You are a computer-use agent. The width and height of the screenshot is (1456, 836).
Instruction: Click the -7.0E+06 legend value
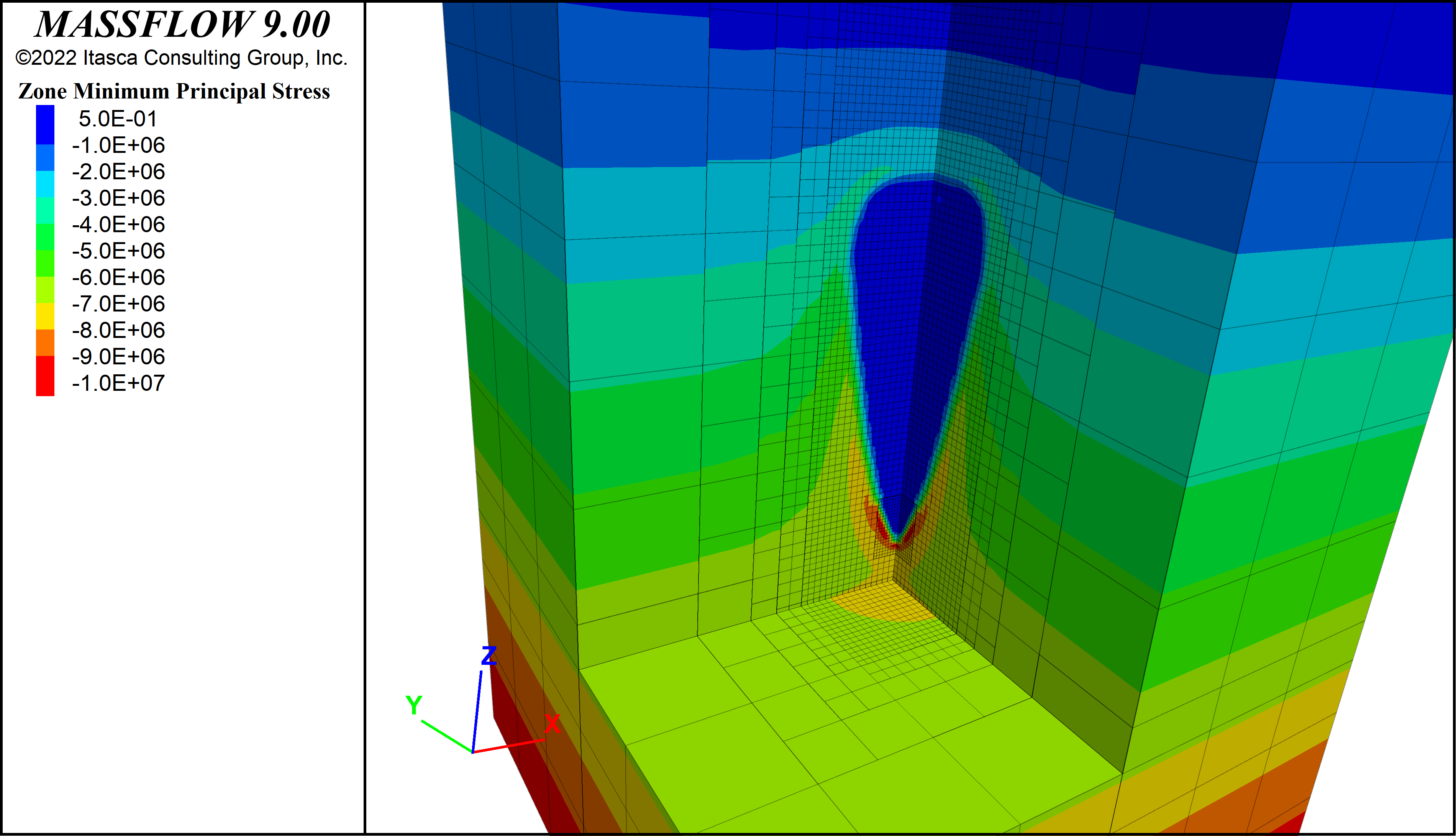[x=118, y=304]
